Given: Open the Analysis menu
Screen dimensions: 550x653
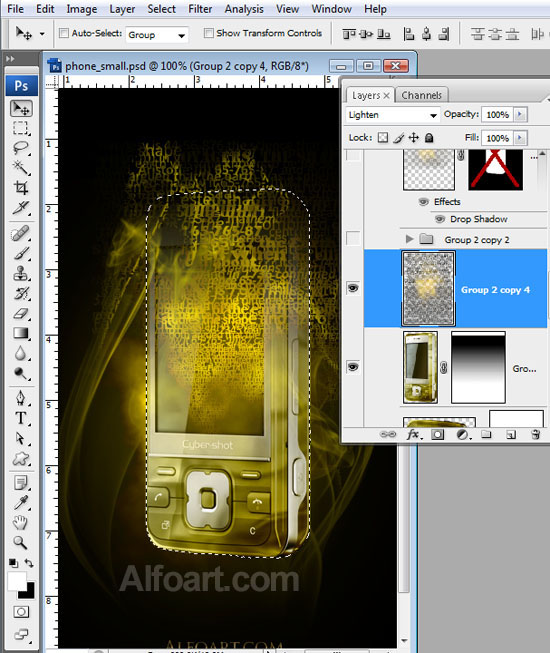Looking at the screenshot, I should pos(244,9).
